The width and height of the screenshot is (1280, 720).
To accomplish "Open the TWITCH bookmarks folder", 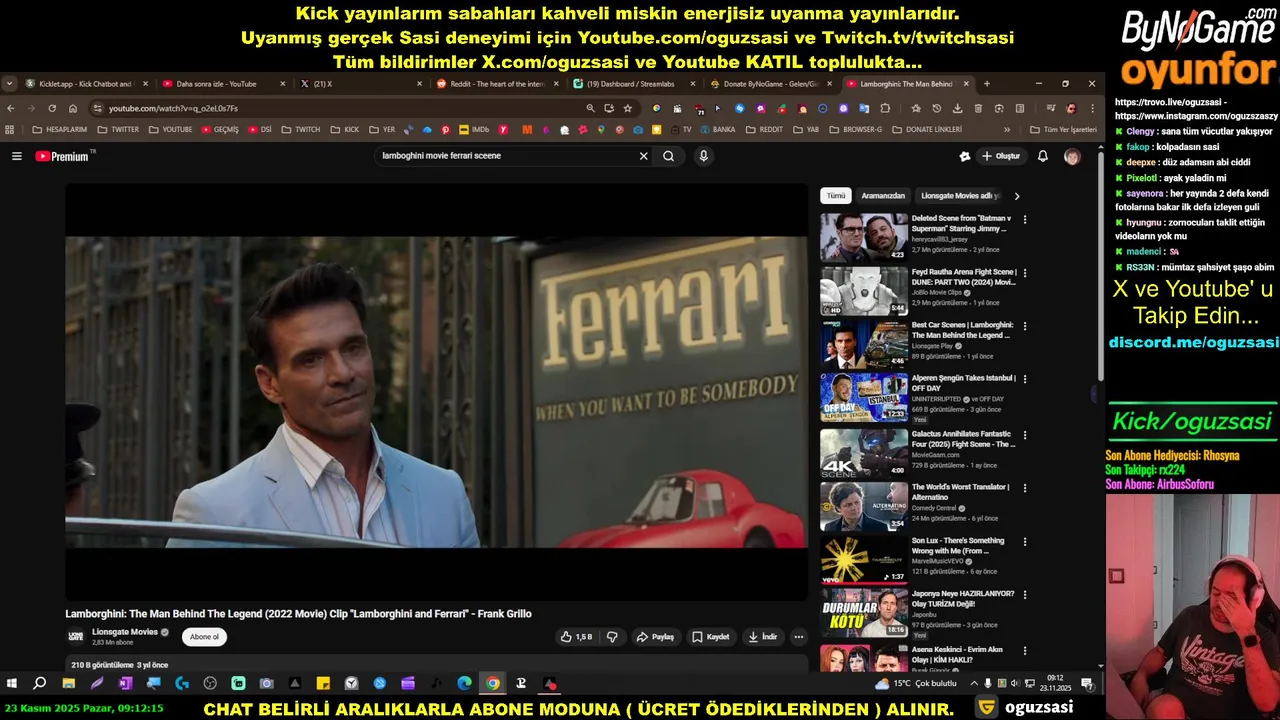I will pyautogui.click(x=301, y=130).
